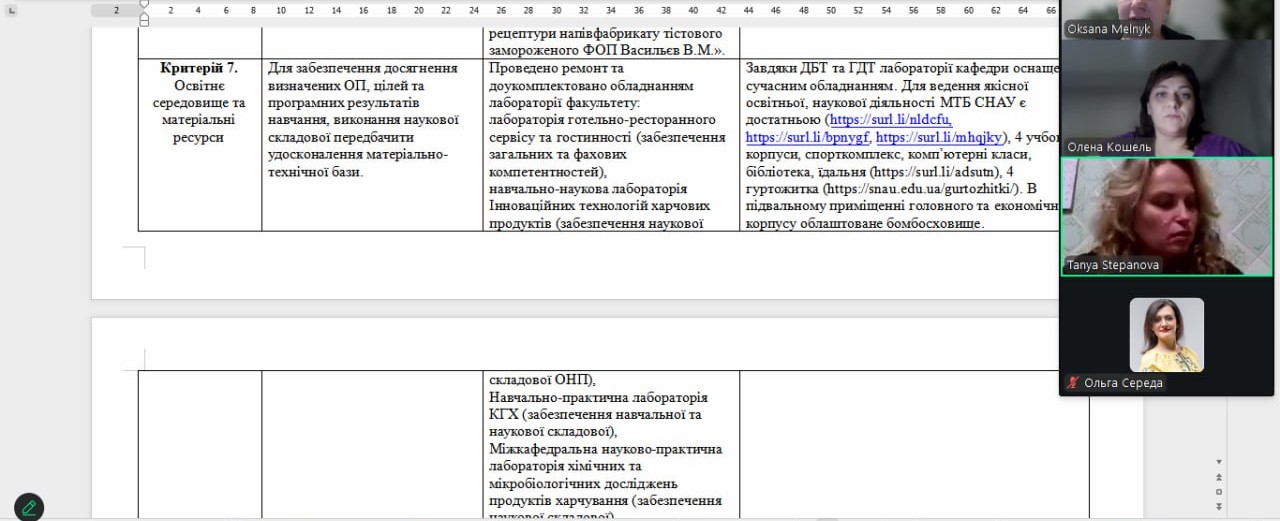Click the next page double-arrow button
This screenshot has height=521, width=1280.
pyautogui.click(x=1218, y=507)
